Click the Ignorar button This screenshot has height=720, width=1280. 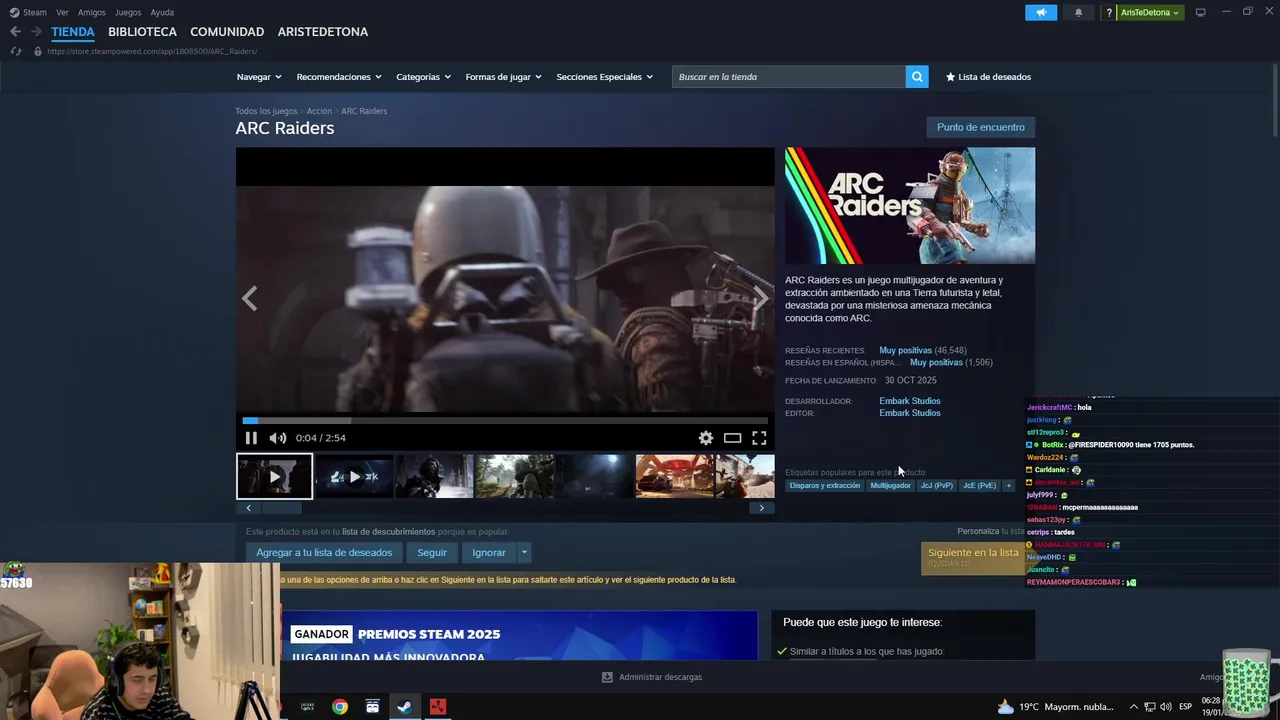(489, 552)
